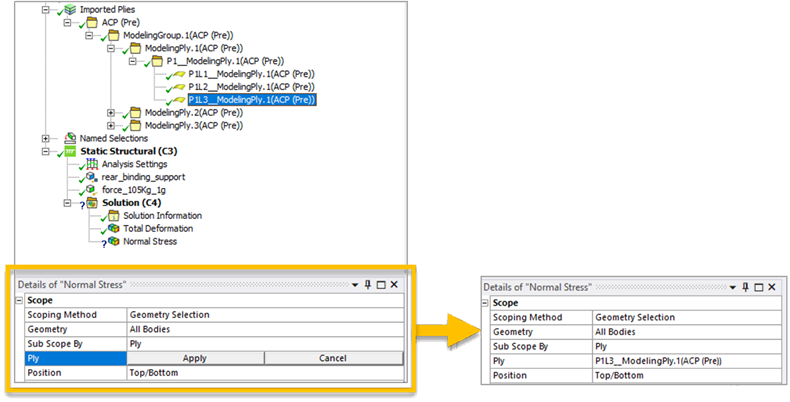790x402 pixels.
Task: Select Solution Information in the tree
Action: (163, 216)
